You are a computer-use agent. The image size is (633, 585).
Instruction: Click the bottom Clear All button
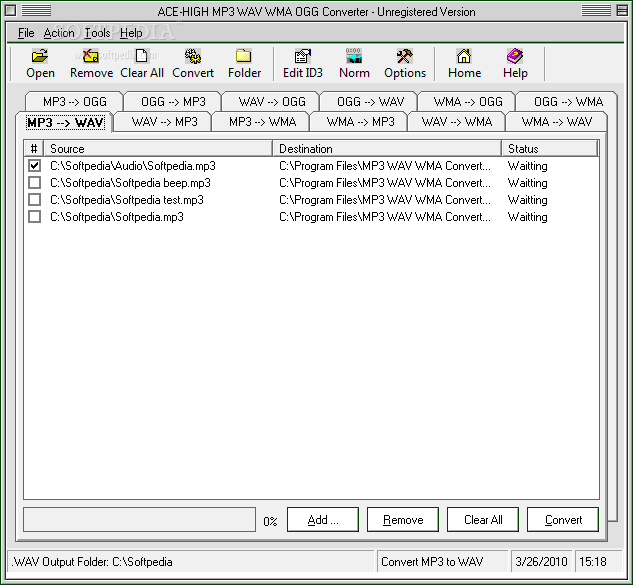click(x=483, y=520)
